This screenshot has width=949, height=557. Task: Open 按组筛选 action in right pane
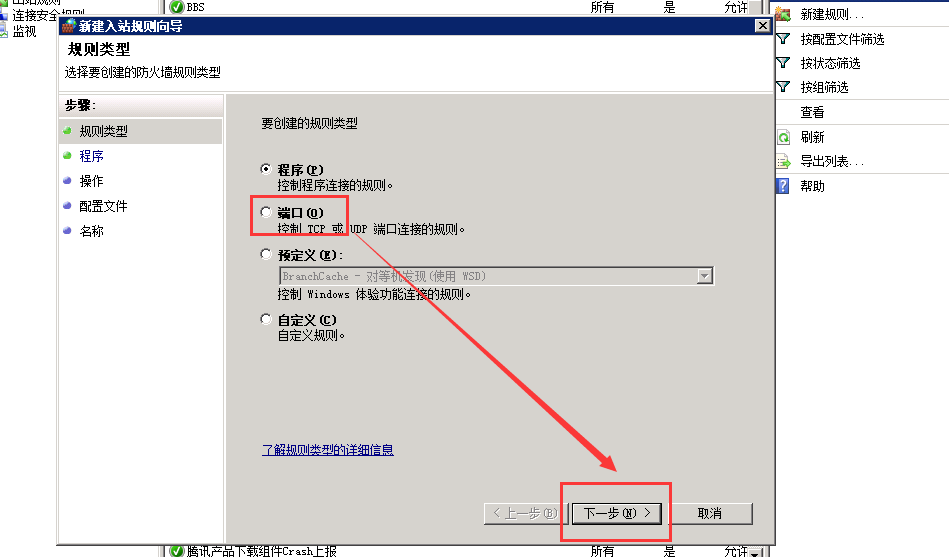point(824,87)
